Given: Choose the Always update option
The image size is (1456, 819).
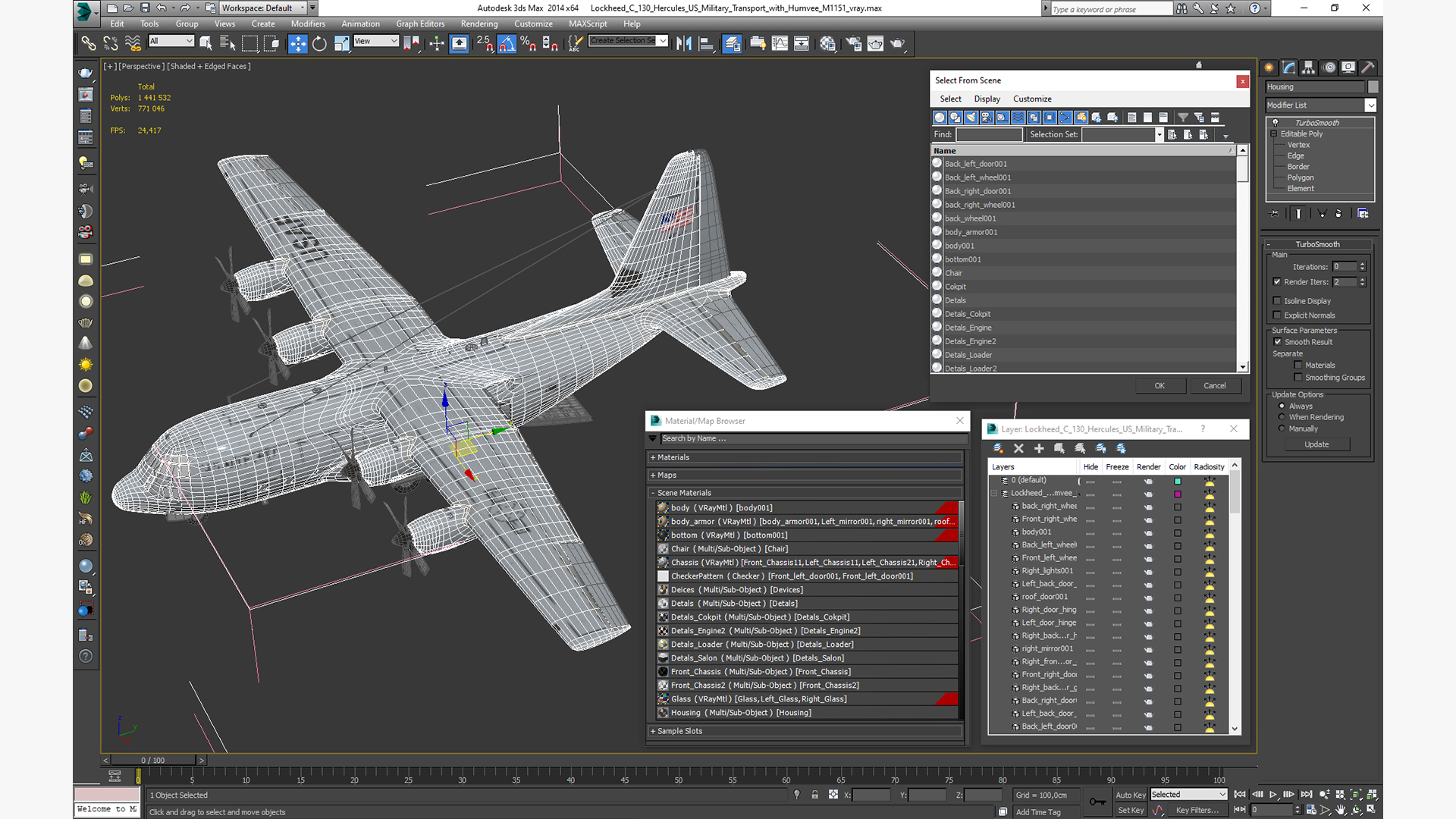Looking at the screenshot, I should [x=1282, y=406].
